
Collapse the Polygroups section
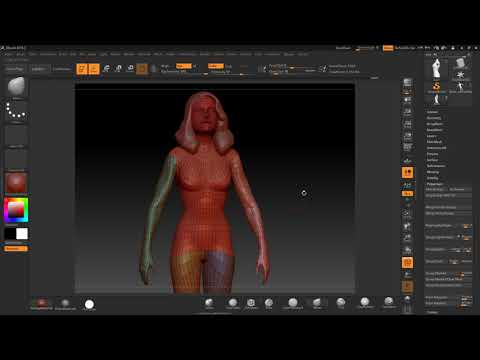435,184
